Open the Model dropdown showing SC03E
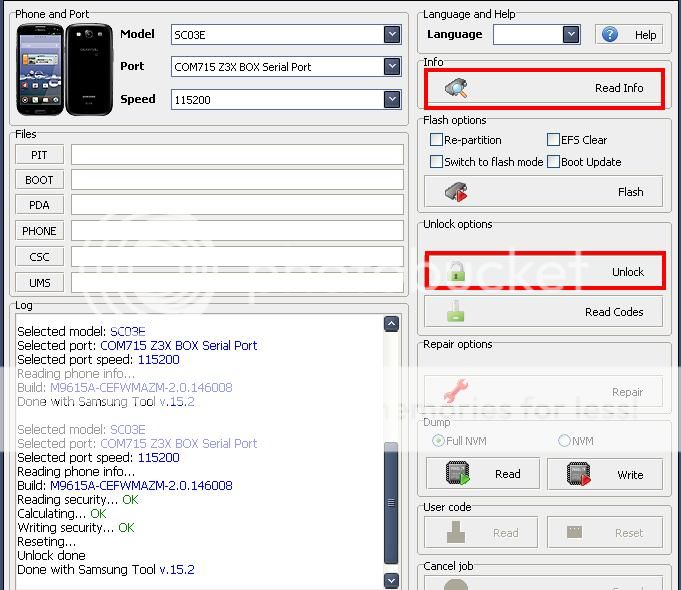The image size is (681, 590). click(392, 35)
